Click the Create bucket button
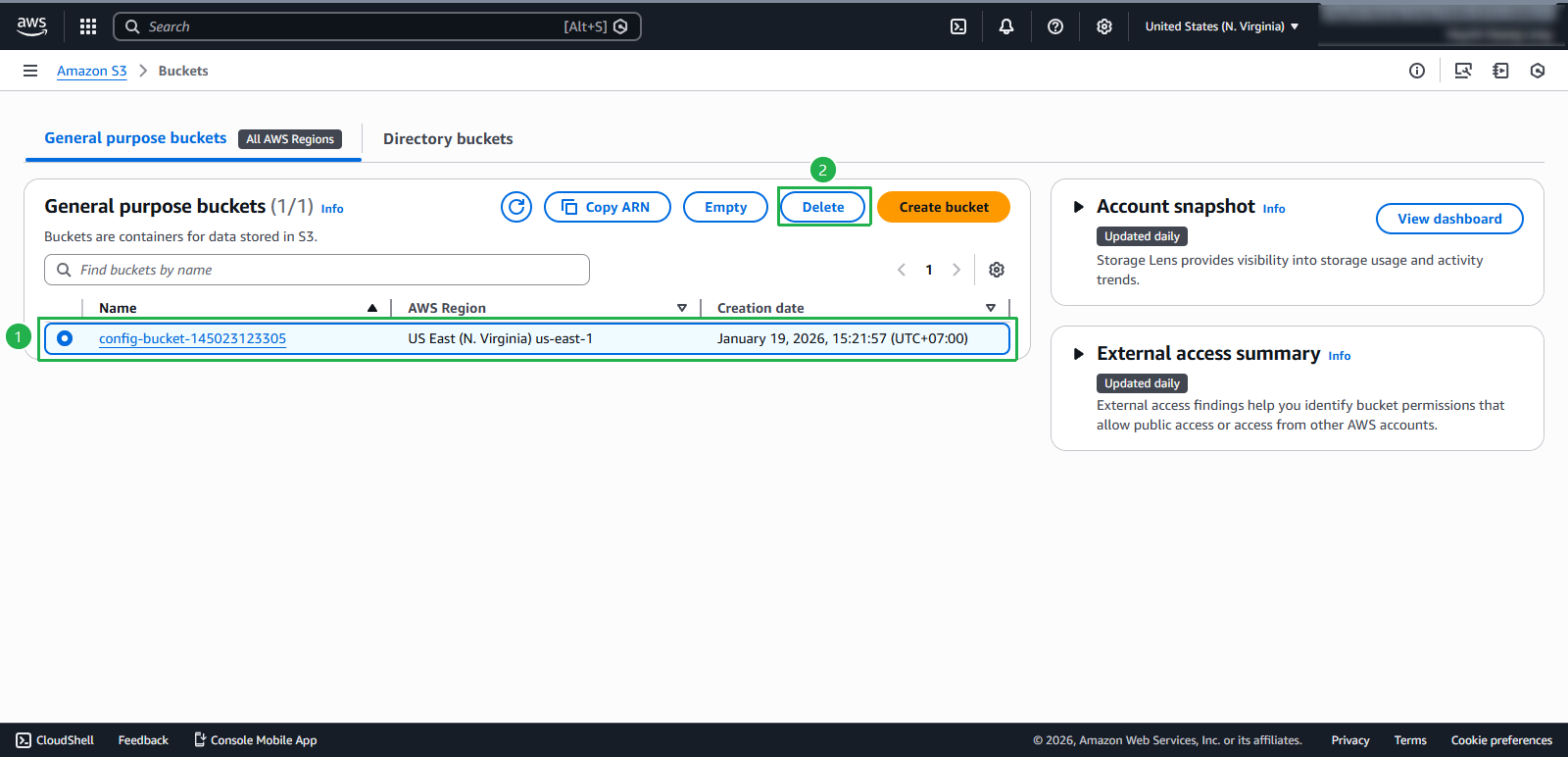Screen dimensions: 1568x757 [x=943, y=207]
